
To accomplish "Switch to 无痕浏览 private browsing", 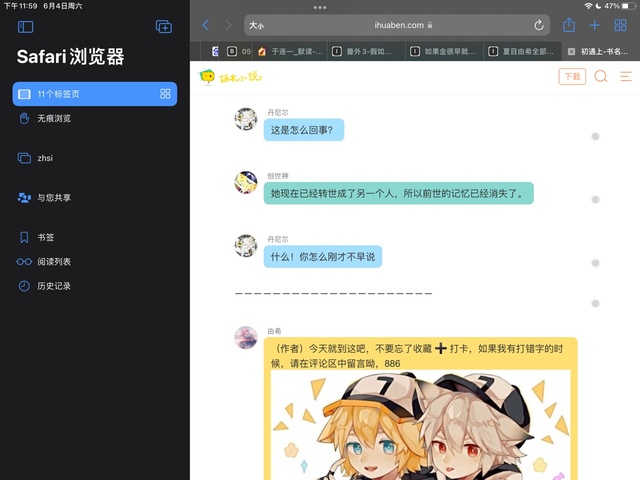I will pyautogui.click(x=54, y=118).
